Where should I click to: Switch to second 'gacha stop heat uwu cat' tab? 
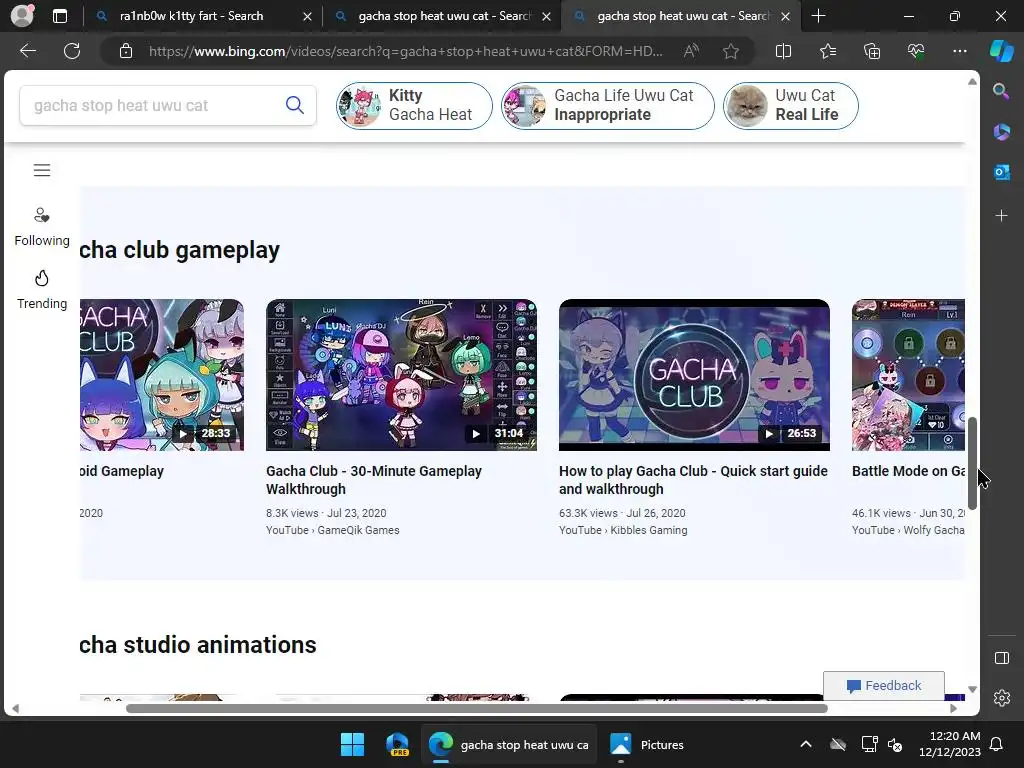[444, 16]
